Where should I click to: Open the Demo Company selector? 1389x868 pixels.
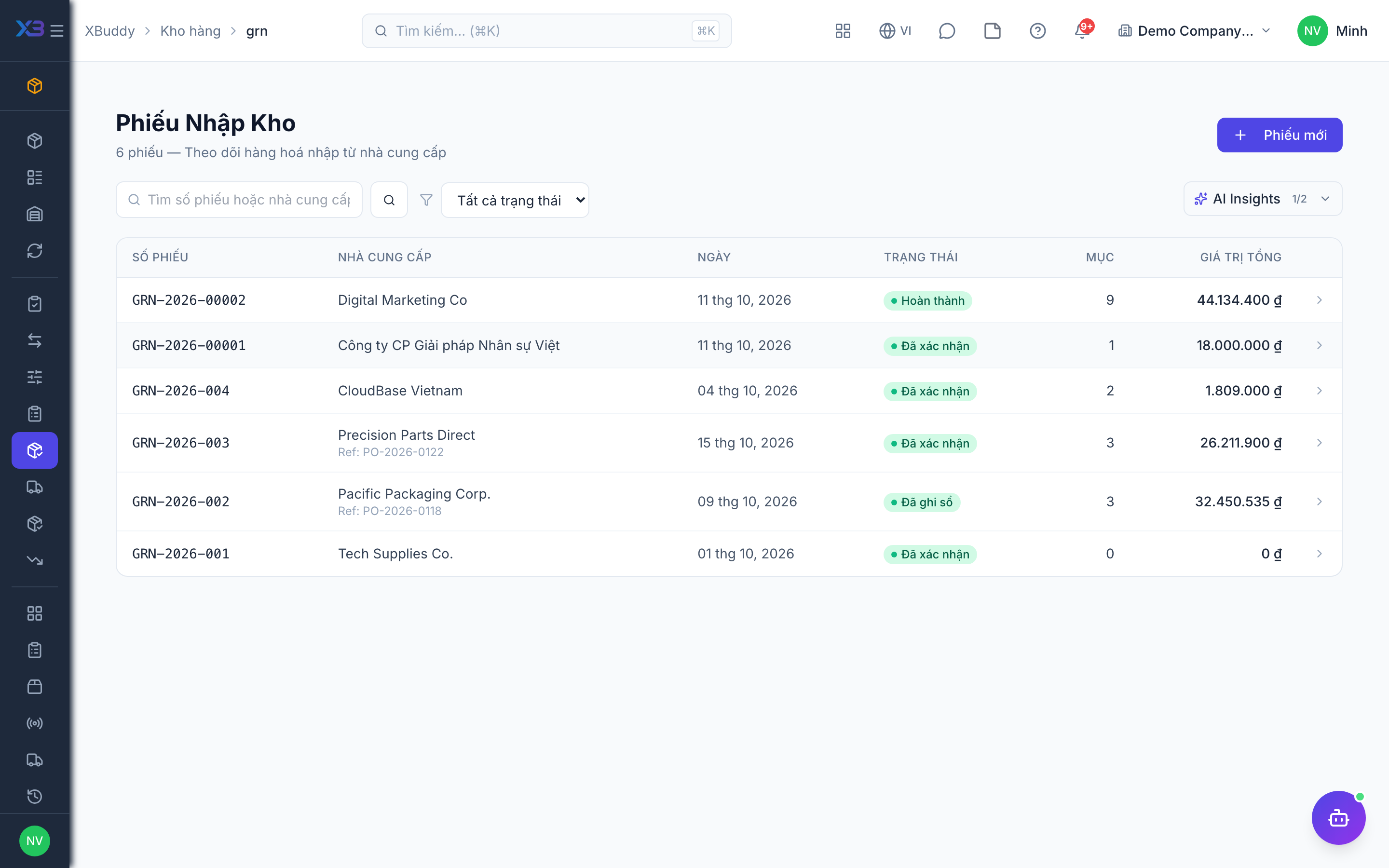(1195, 31)
